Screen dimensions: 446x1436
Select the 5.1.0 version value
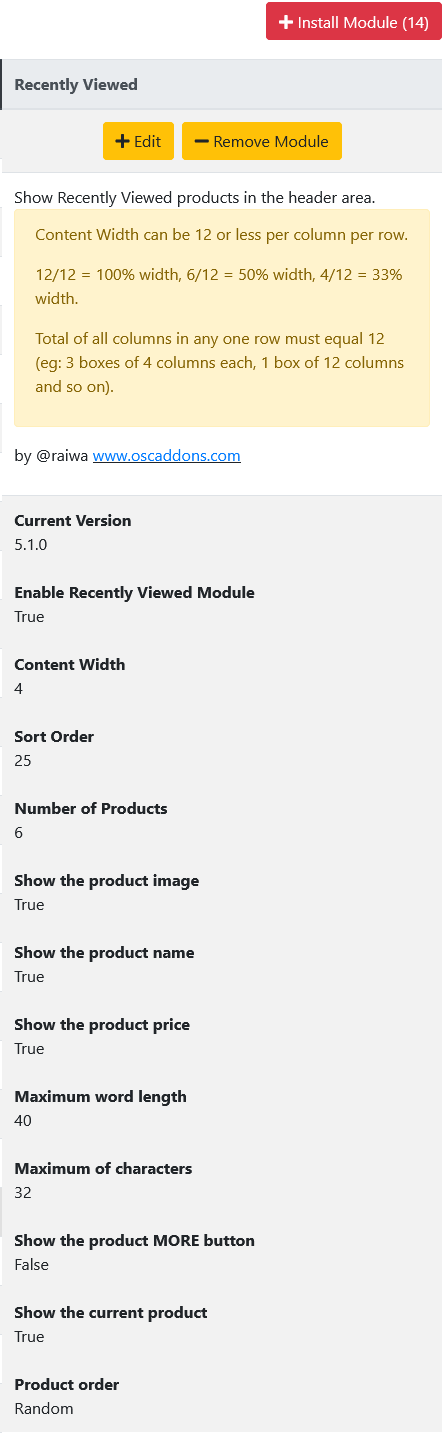click(31, 545)
